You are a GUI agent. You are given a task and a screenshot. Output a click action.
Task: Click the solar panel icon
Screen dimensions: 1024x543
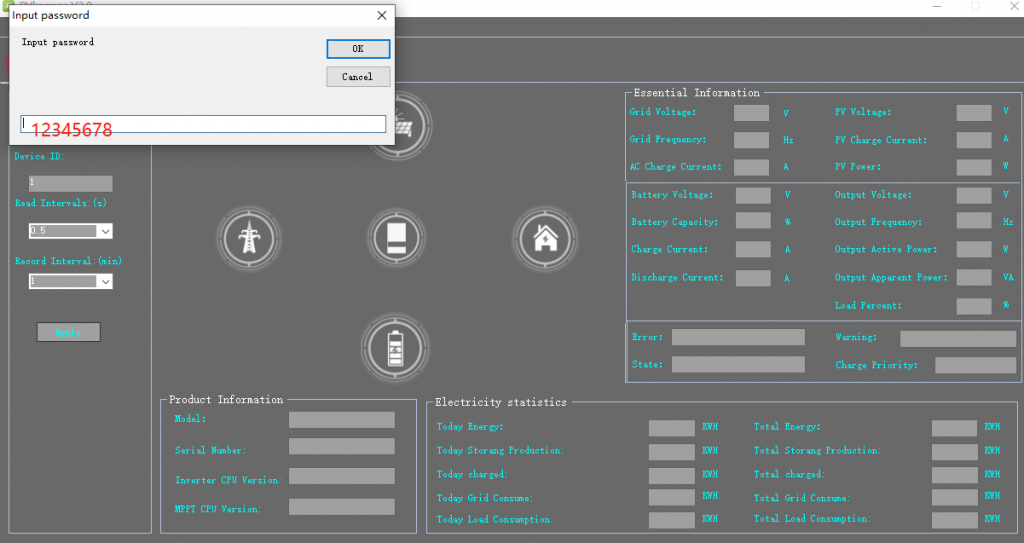tap(405, 125)
